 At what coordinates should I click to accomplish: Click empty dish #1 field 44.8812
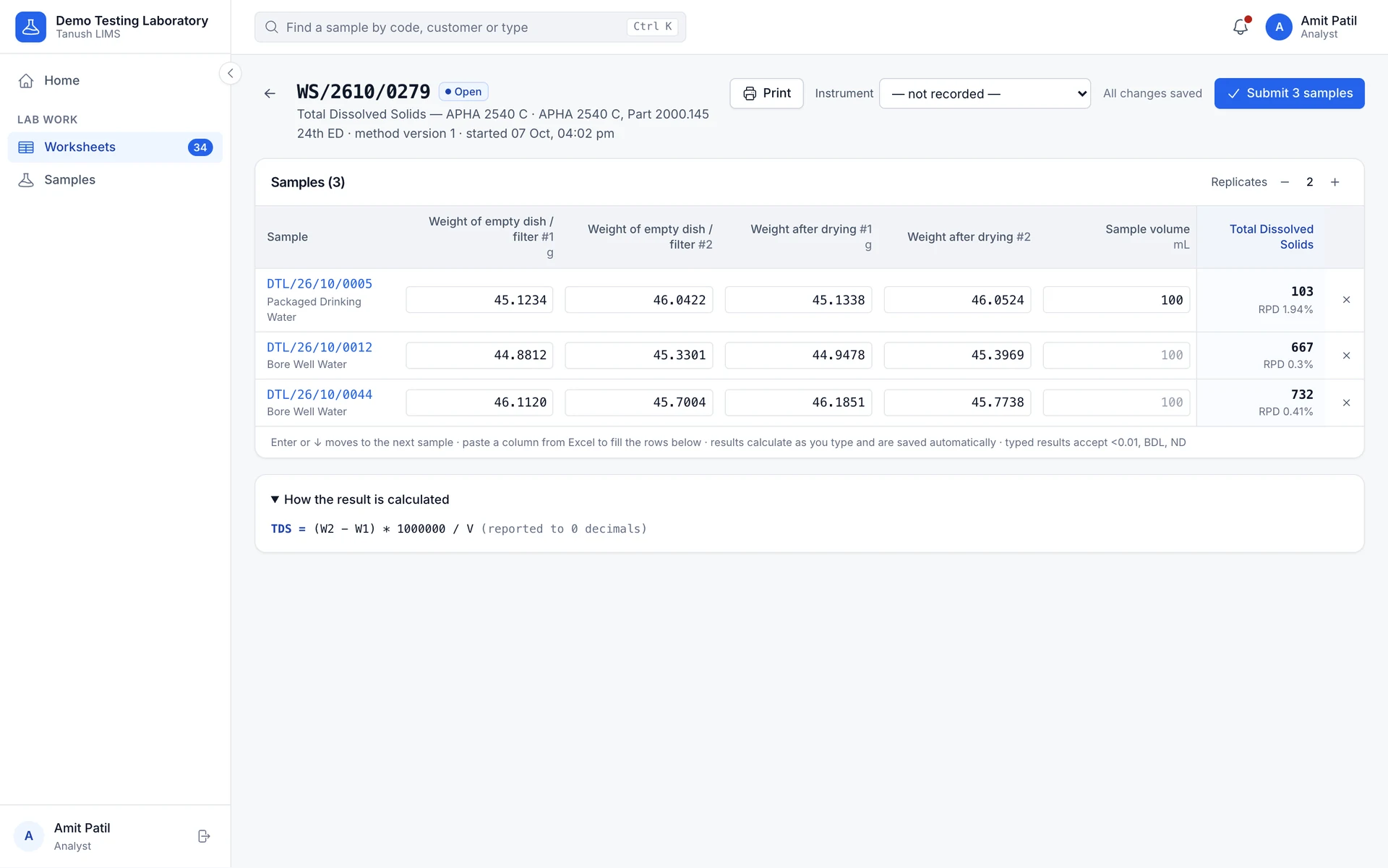(x=479, y=356)
